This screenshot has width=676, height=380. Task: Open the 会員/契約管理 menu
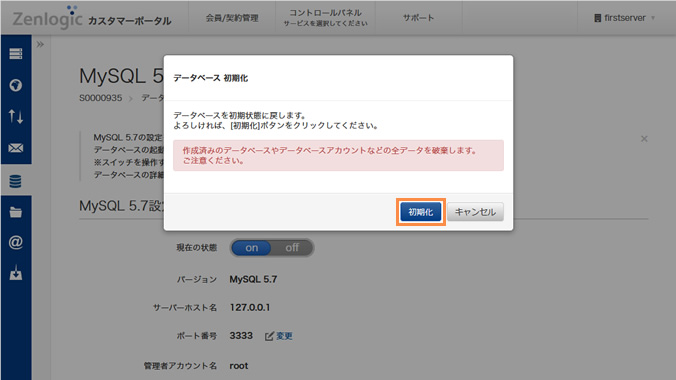coord(232,18)
